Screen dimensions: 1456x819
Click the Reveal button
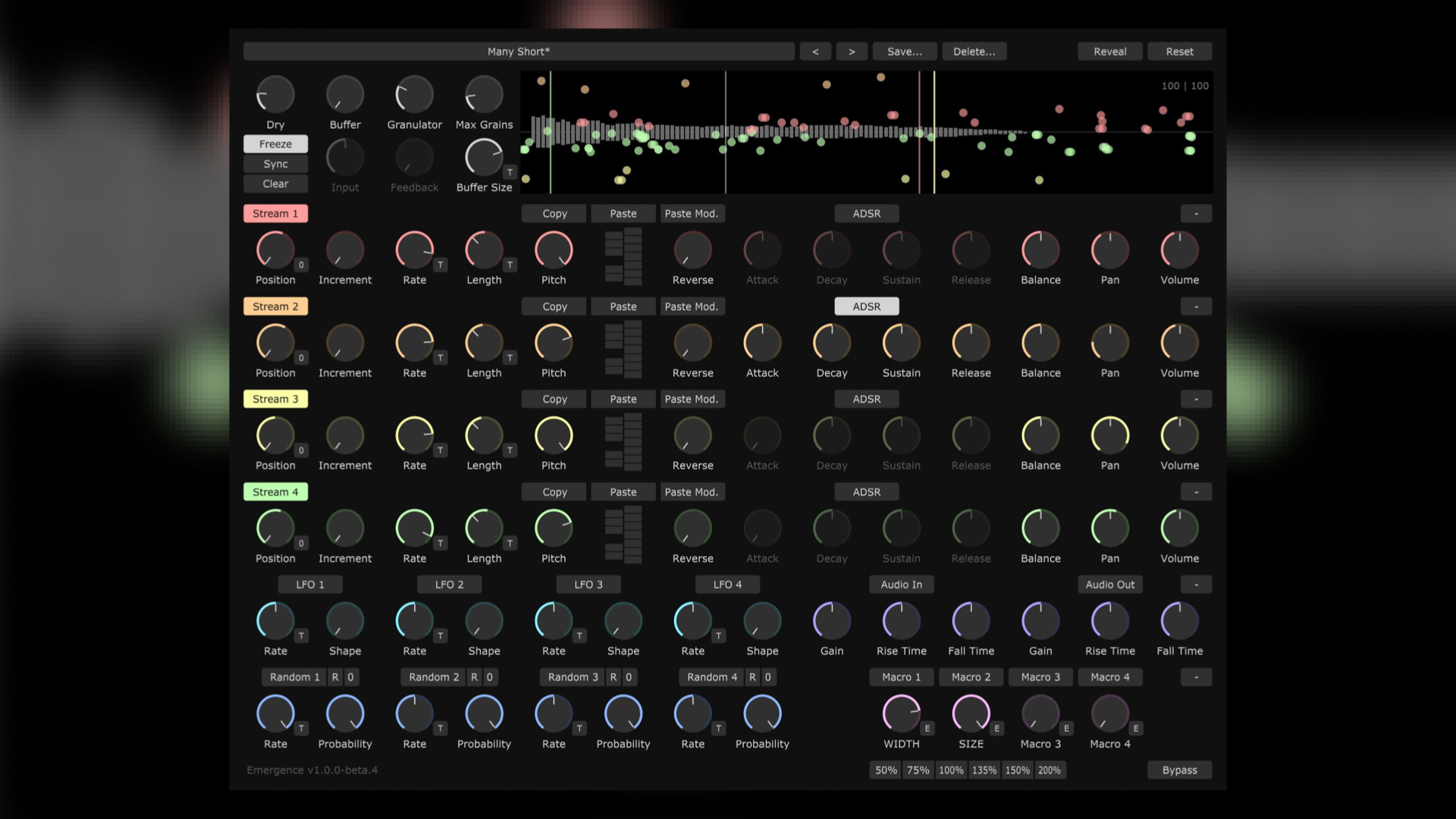1109,52
